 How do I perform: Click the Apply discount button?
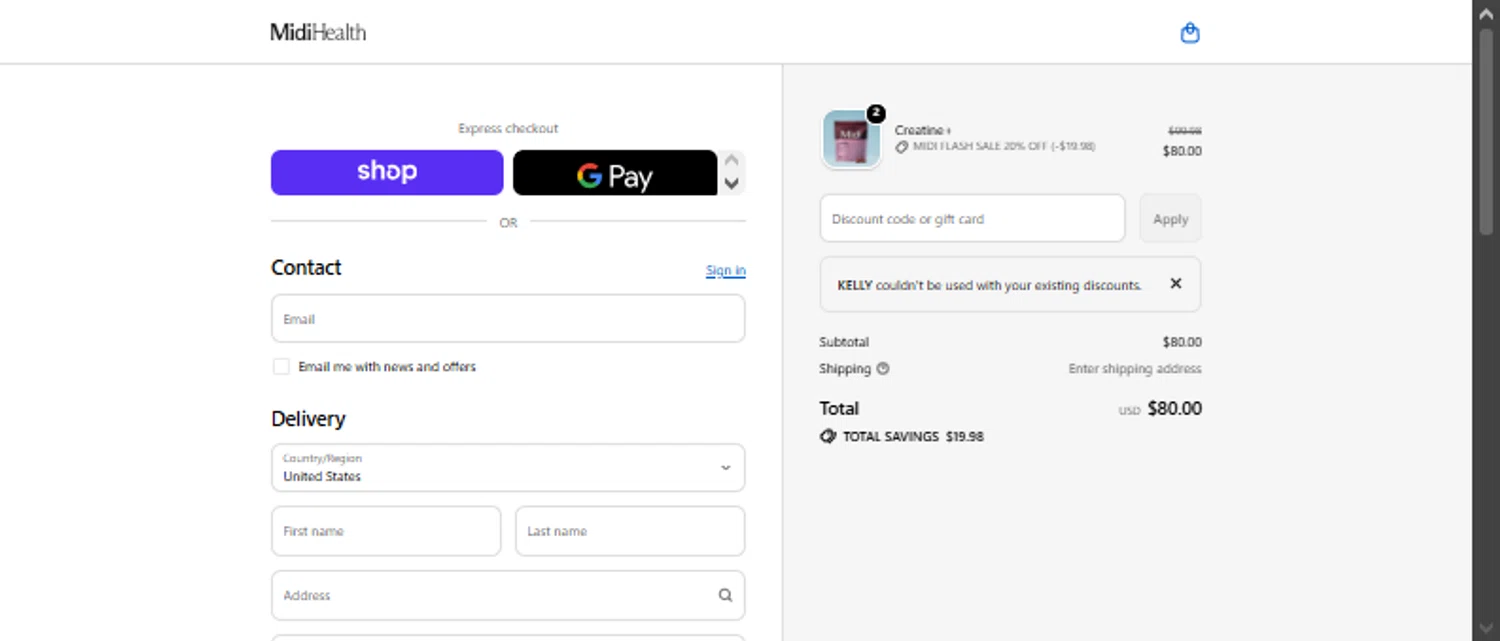(1170, 219)
